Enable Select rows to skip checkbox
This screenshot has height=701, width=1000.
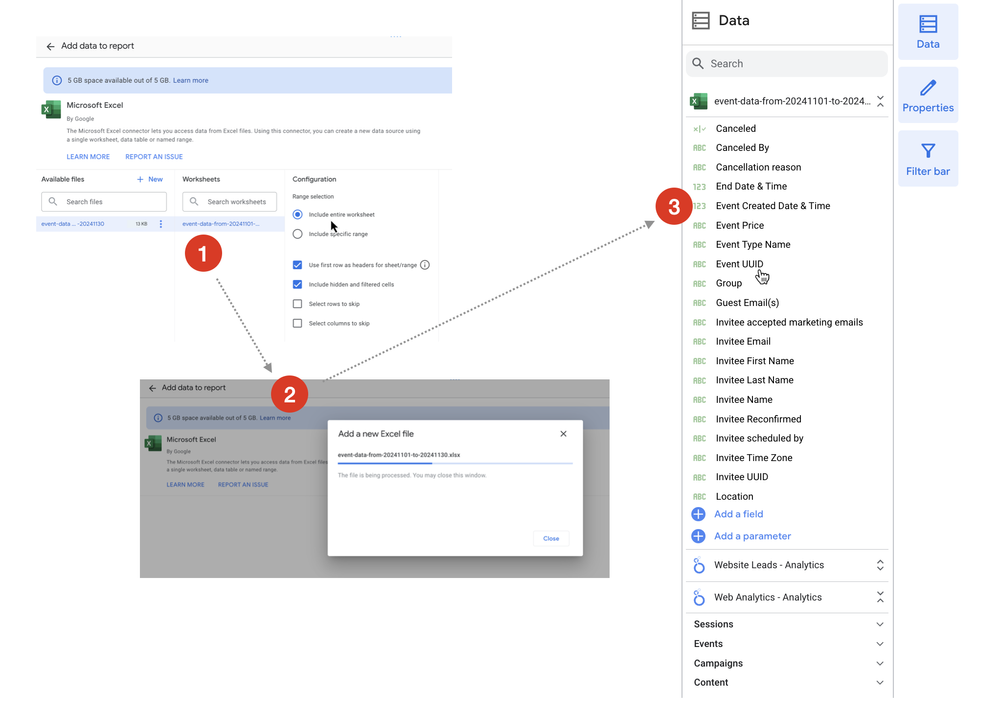point(297,304)
